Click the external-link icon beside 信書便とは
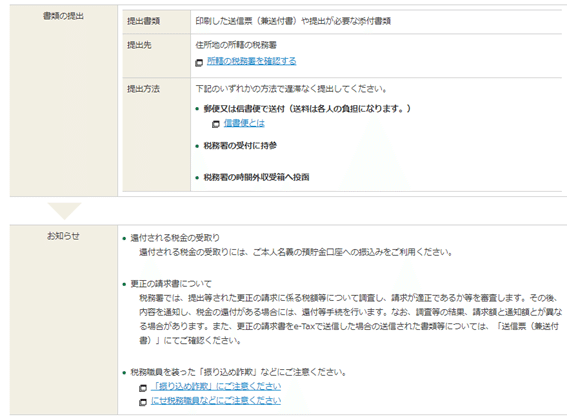 pyautogui.click(x=216, y=124)
